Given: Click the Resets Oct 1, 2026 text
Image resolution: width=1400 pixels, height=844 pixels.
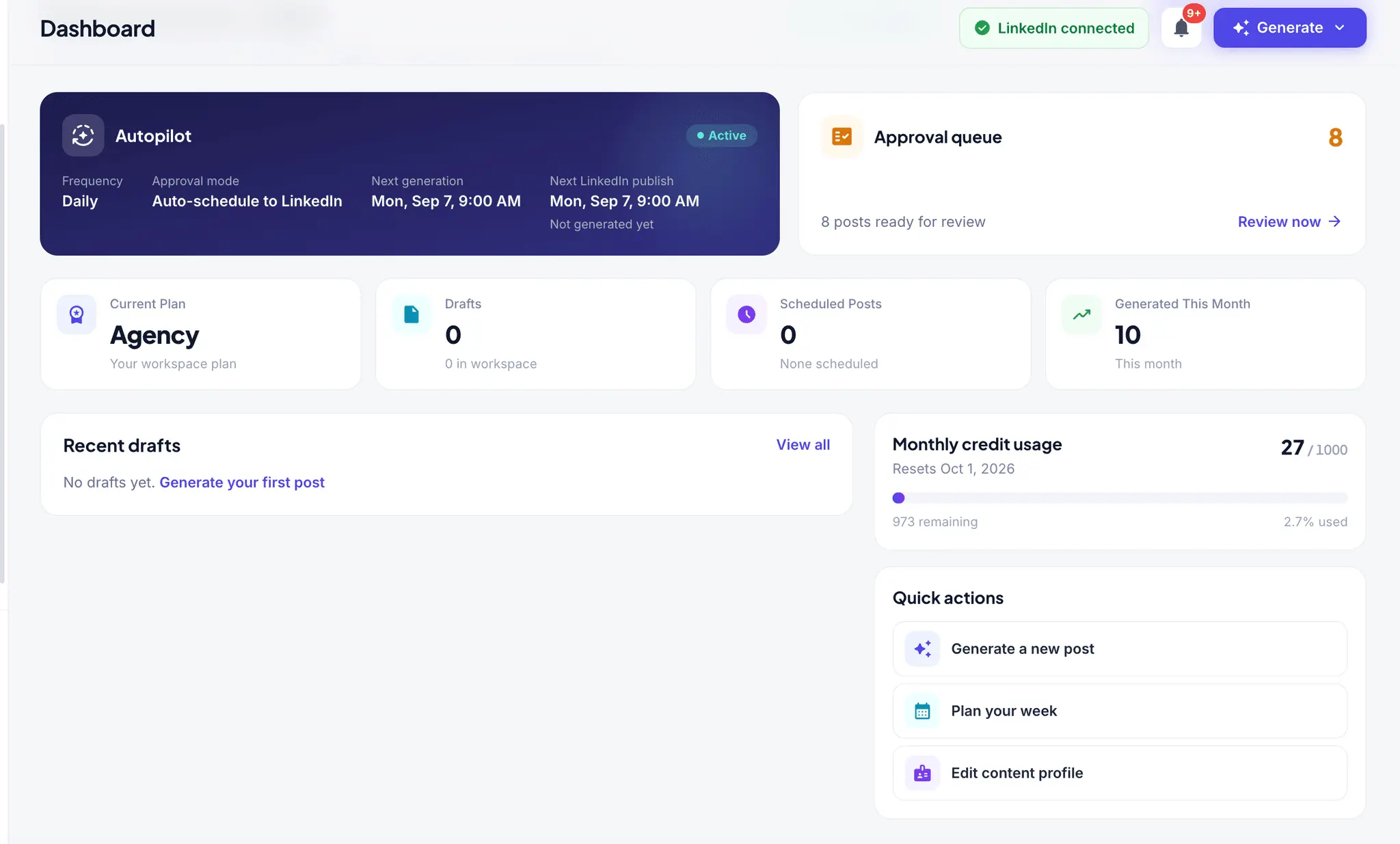Looking at the screenshot, I should [x=953, y=469].
